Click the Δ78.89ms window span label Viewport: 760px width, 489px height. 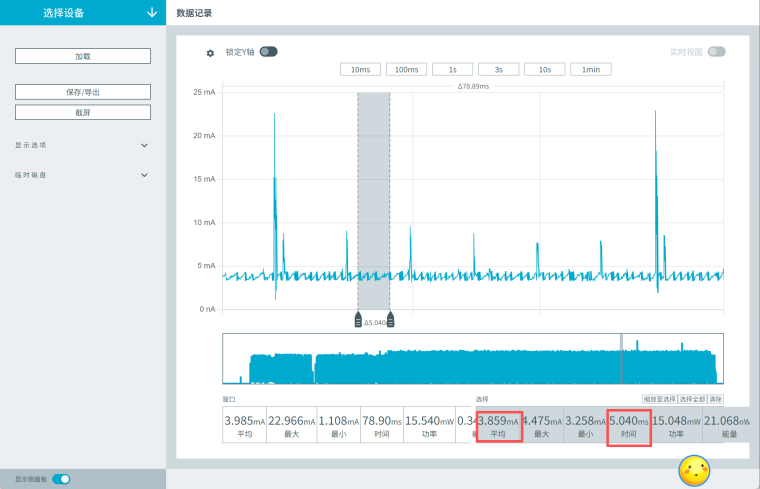pos(474,86)
